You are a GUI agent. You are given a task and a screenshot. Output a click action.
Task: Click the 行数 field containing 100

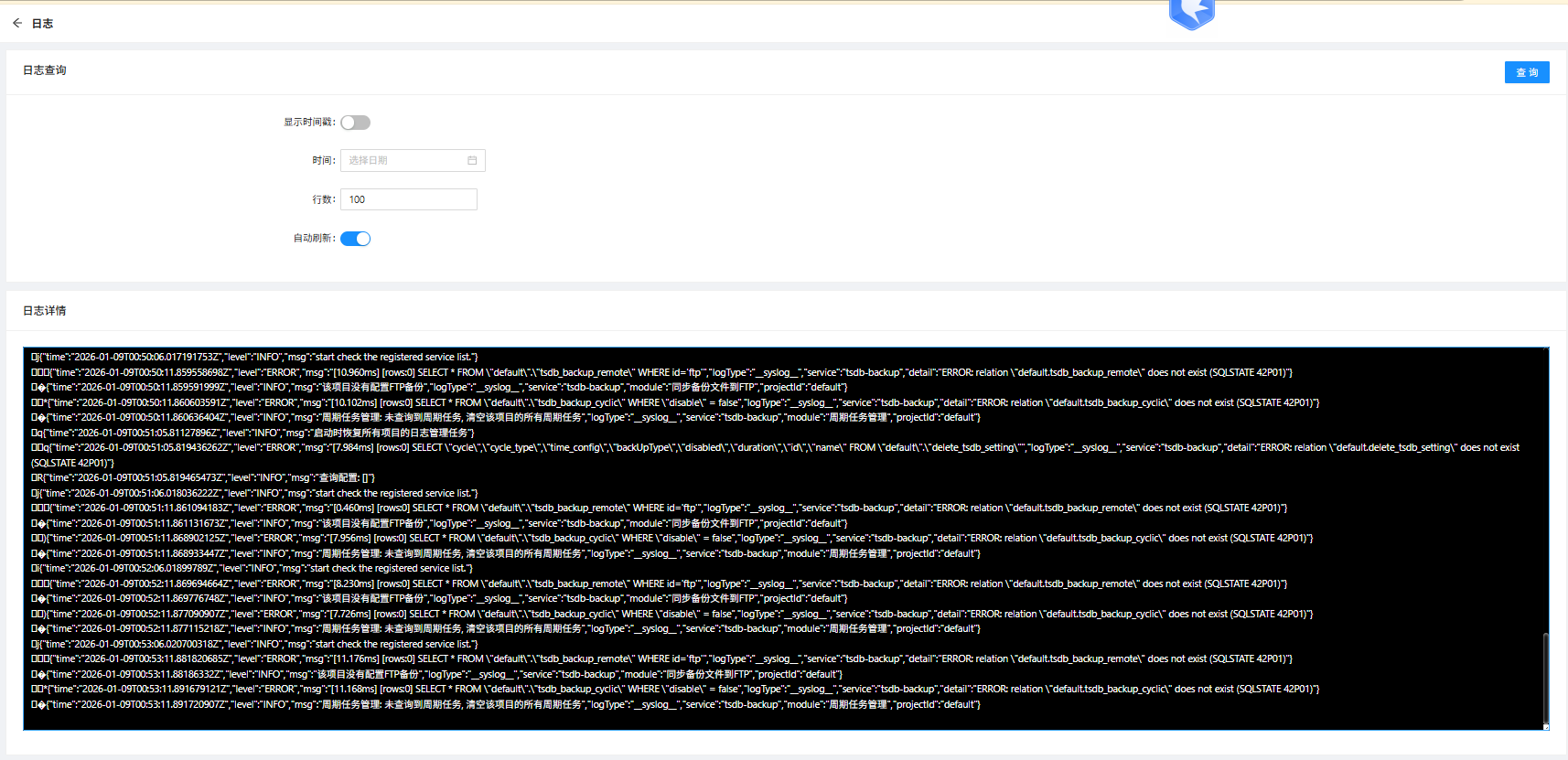[x=408, y=199]
